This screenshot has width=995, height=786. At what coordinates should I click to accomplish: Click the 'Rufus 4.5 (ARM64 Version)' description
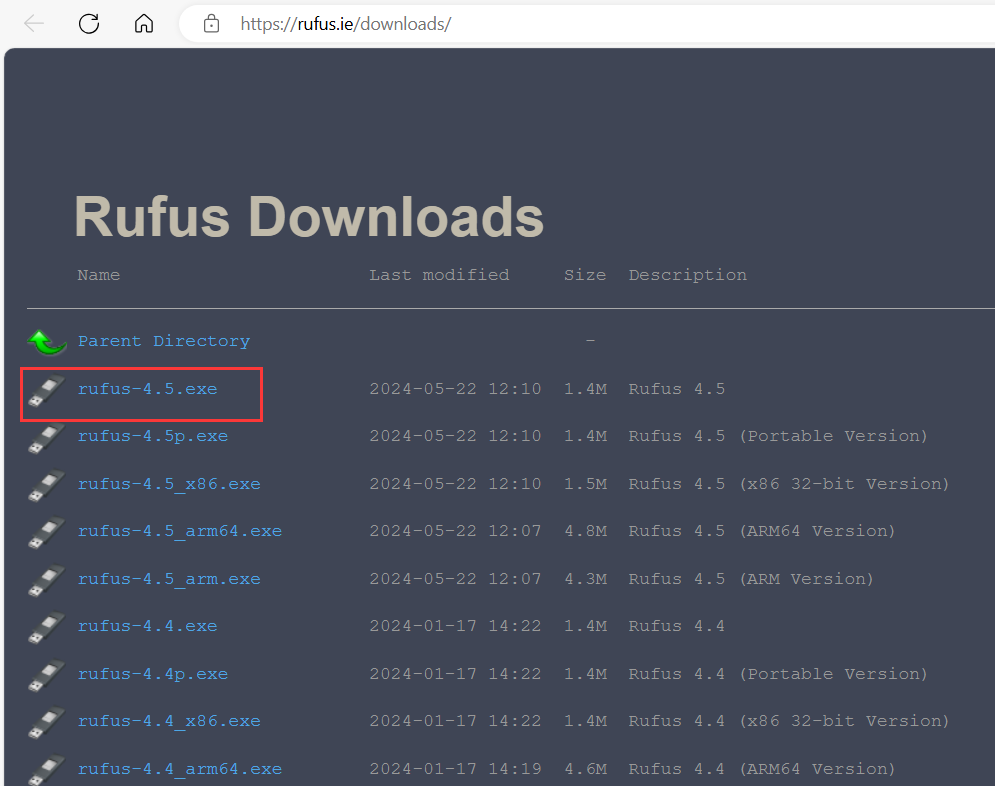point(761,531)
